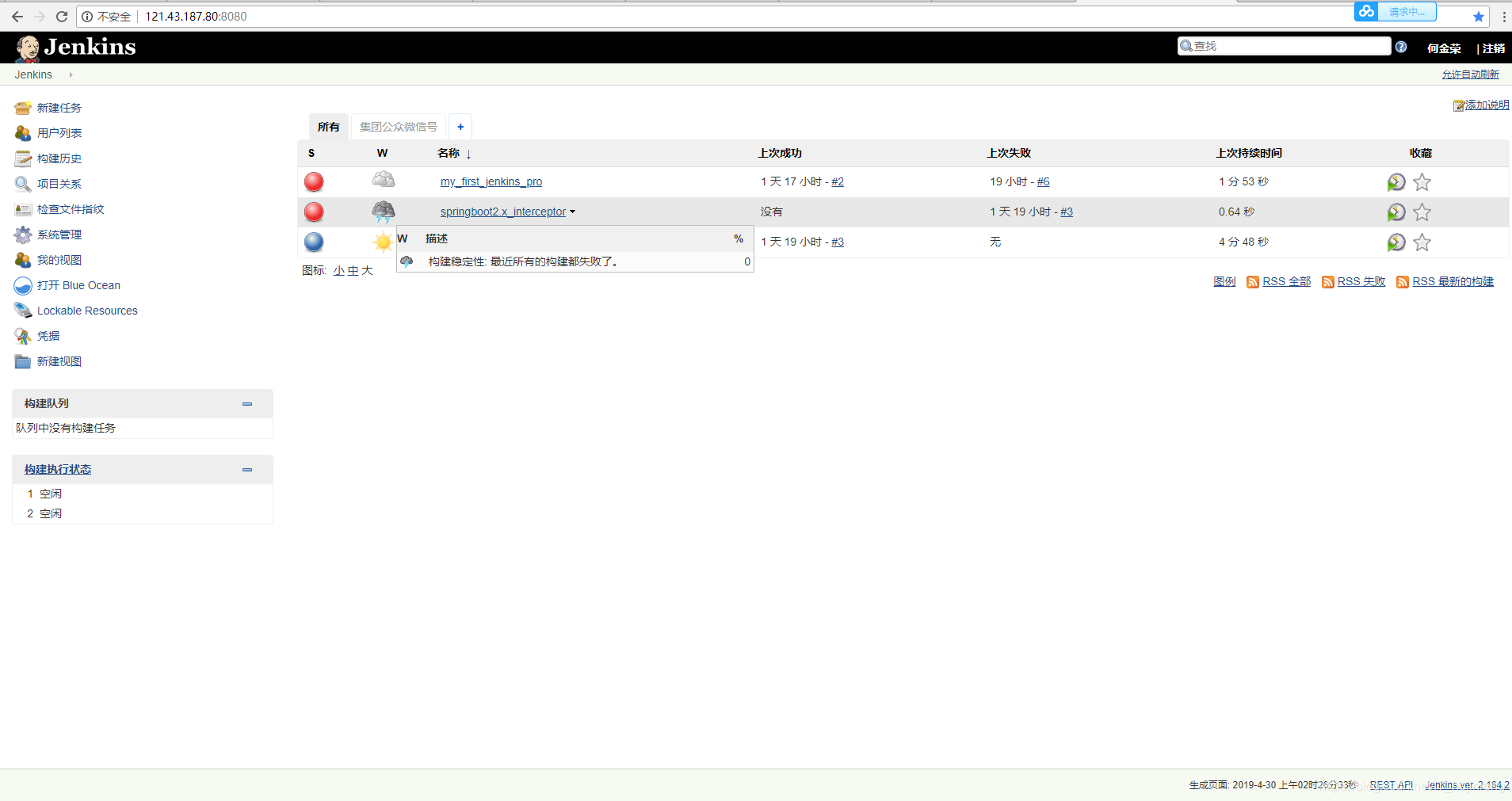Schedule a build for springboot2.x_interceptor
The height and width of the screenshot is (801, 1512).
point(1396,212)
